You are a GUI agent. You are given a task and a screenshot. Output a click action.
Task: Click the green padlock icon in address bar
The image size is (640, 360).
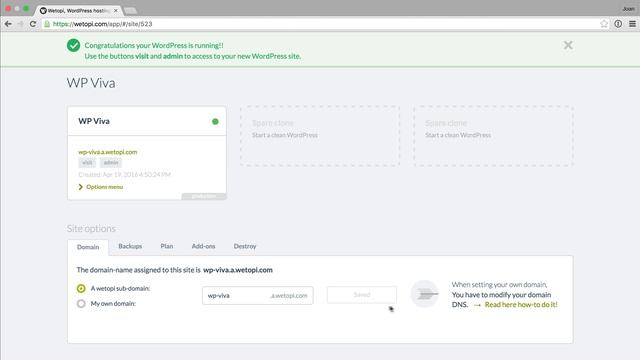point(47,24)
